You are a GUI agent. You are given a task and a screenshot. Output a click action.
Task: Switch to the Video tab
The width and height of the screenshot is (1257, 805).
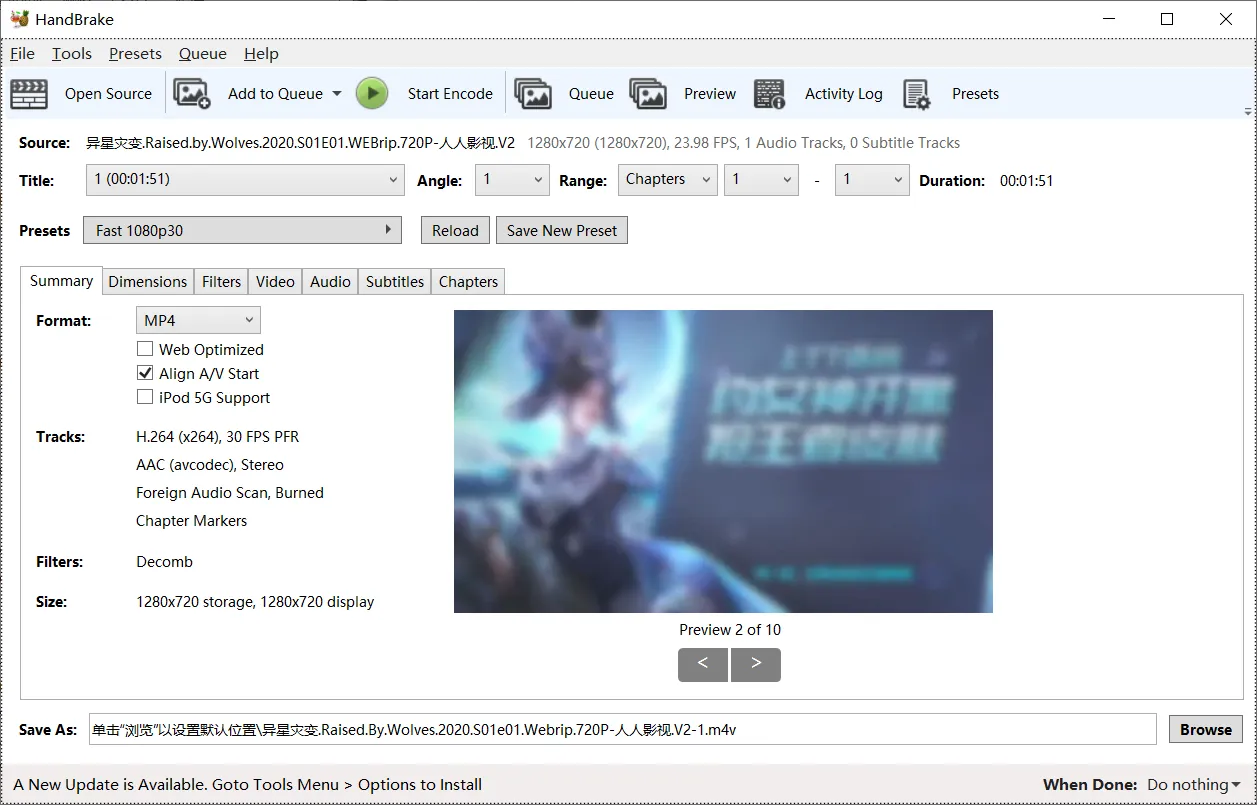[x=275, y=282]
